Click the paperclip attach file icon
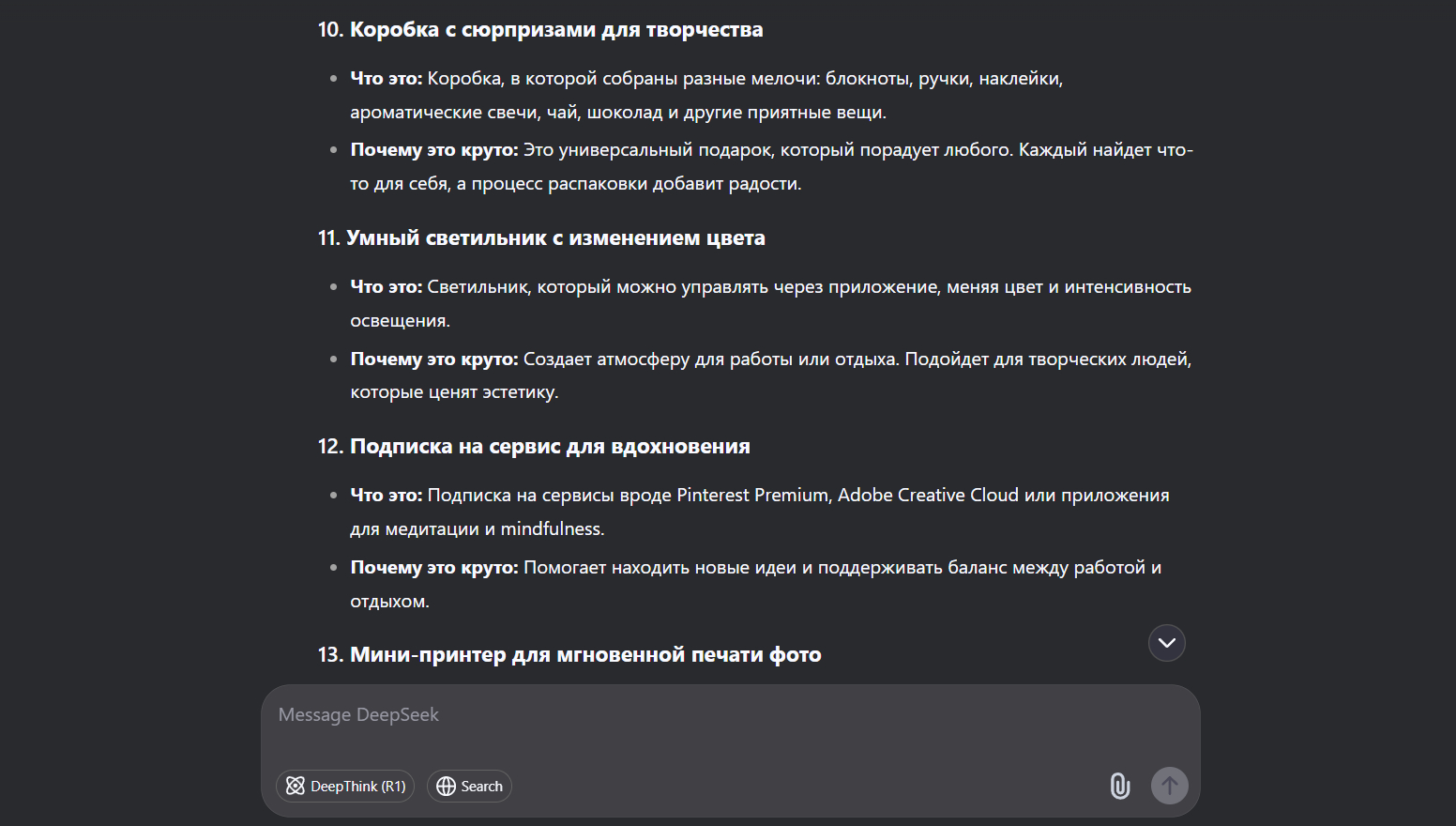The width and height of the screenshot is (1456, 826). [1119, 786]
